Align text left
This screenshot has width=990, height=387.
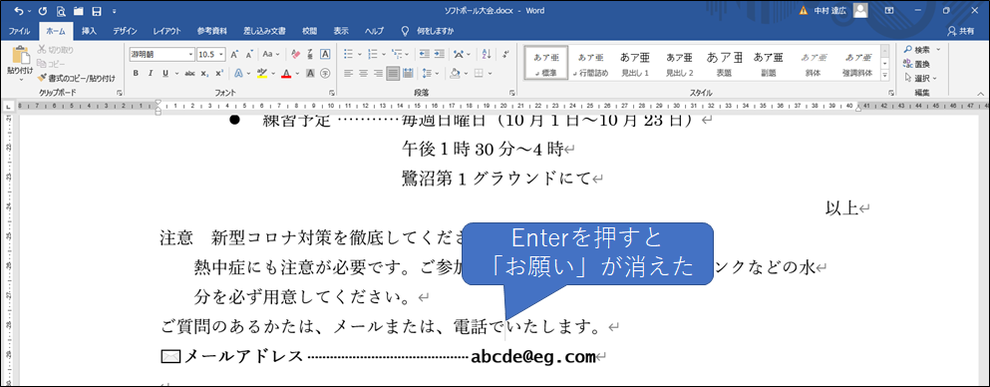[x=349, y=73]
